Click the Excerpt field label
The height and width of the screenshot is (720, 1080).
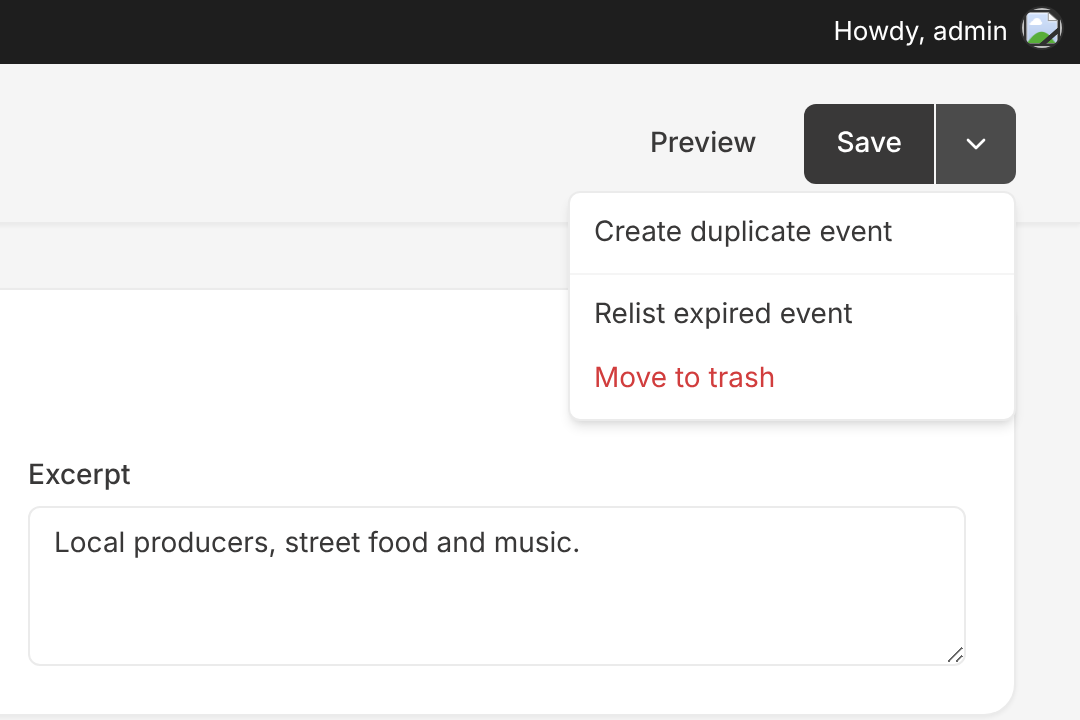click(79, 475)
